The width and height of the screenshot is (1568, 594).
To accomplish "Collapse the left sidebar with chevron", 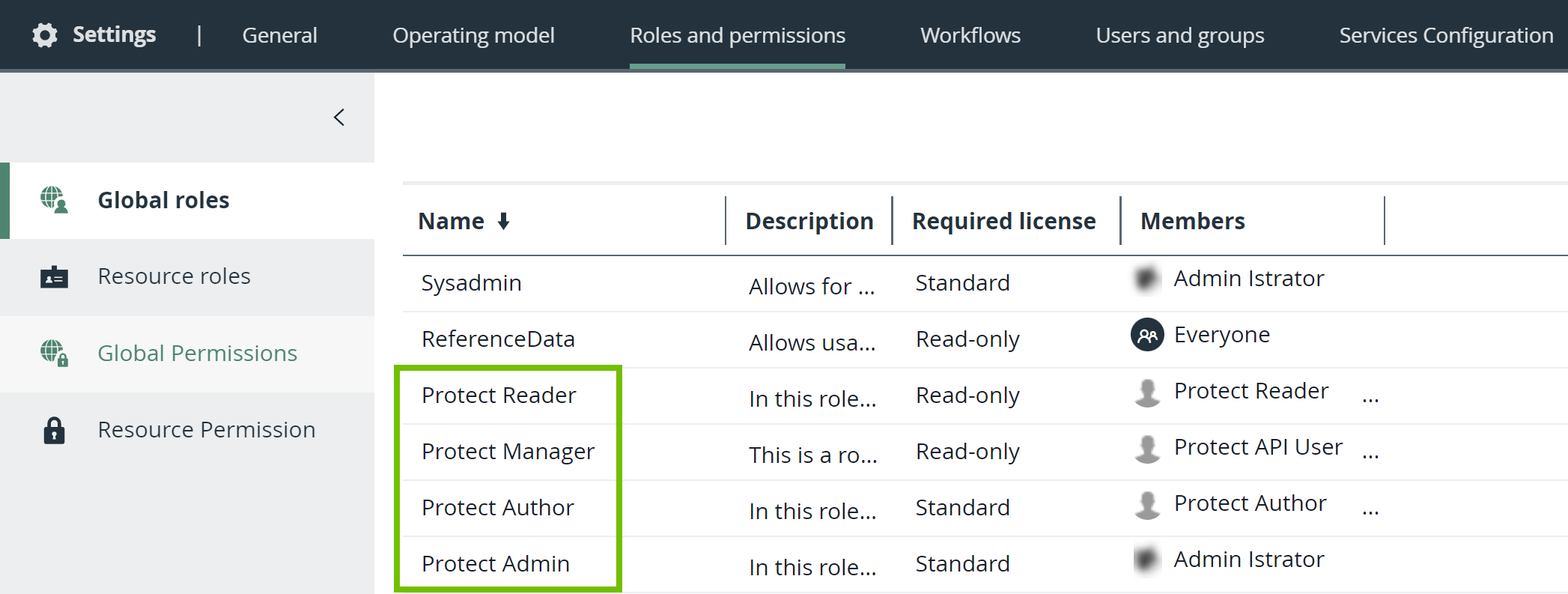I will pos(339,118).
